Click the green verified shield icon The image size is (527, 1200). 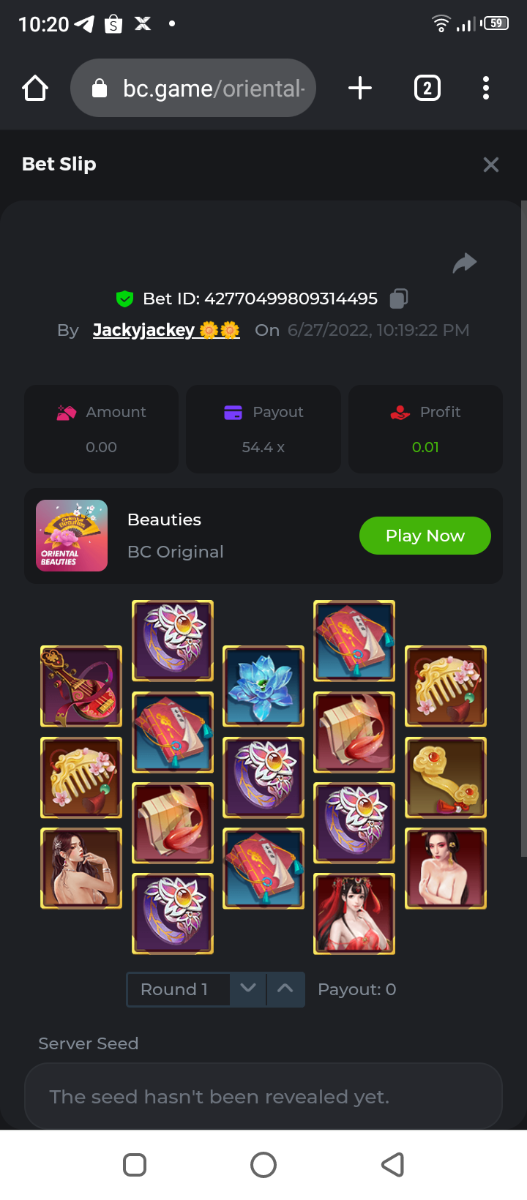click(125, 298)
